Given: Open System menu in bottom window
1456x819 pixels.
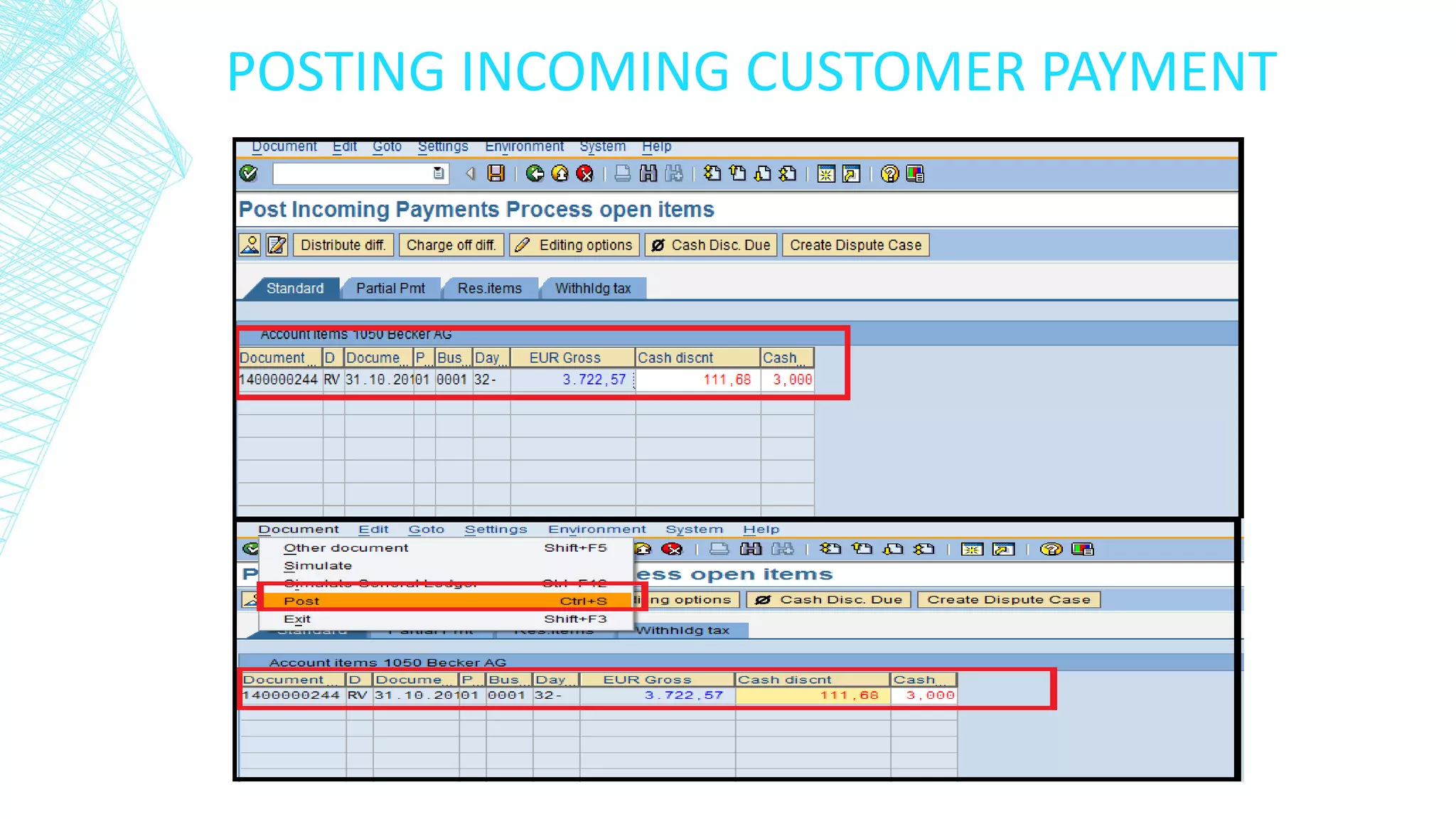Looking at the screenshot, I should click(694, 529).
